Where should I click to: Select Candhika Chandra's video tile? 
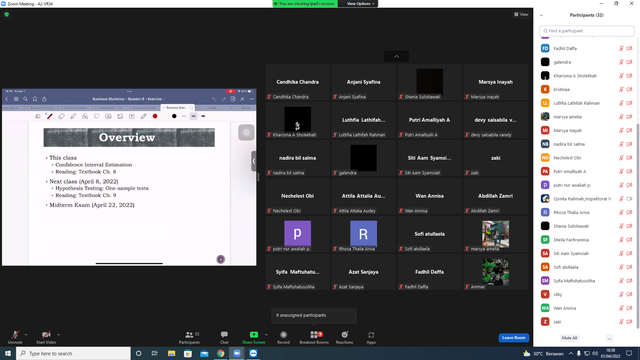(298, 82)
